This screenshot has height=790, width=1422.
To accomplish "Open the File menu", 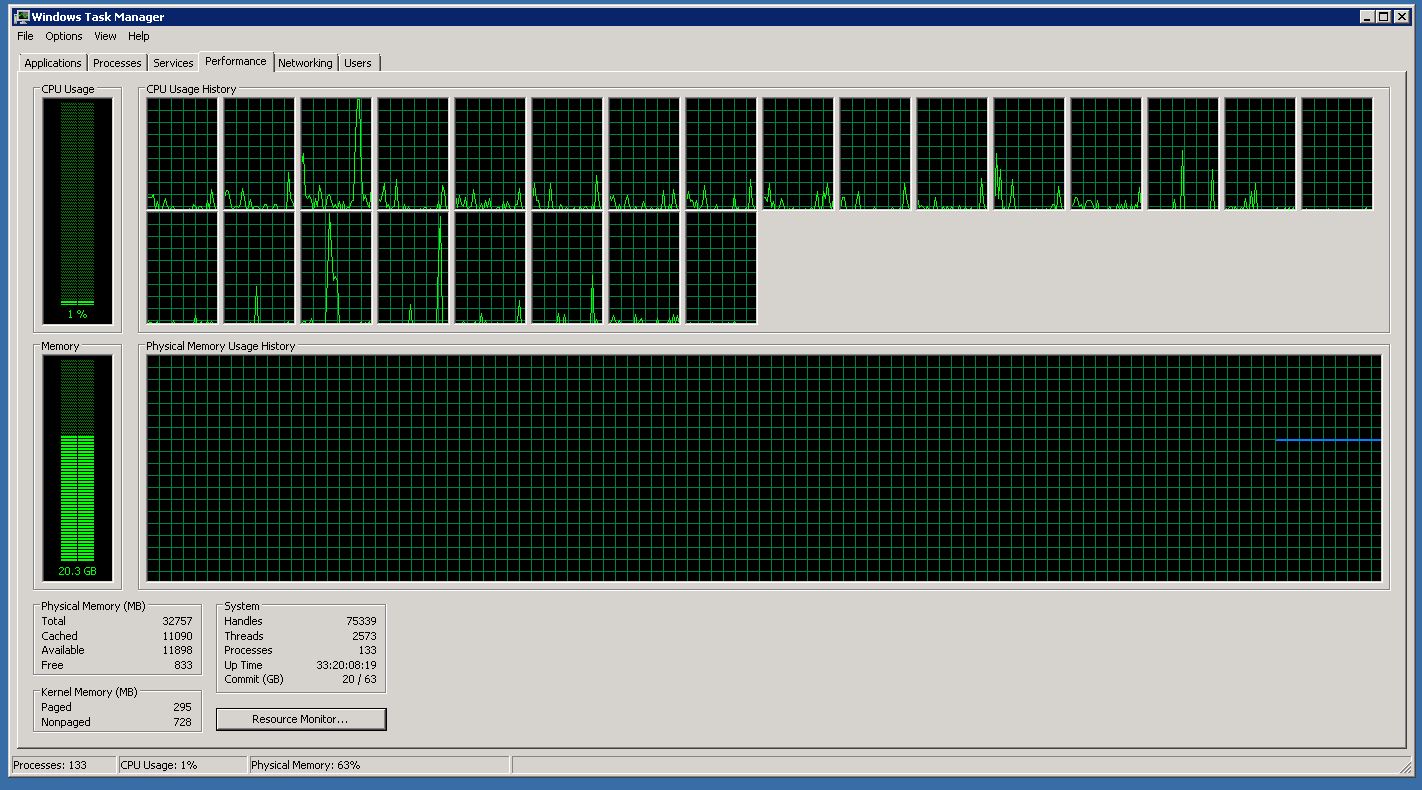I will (25, 36).
